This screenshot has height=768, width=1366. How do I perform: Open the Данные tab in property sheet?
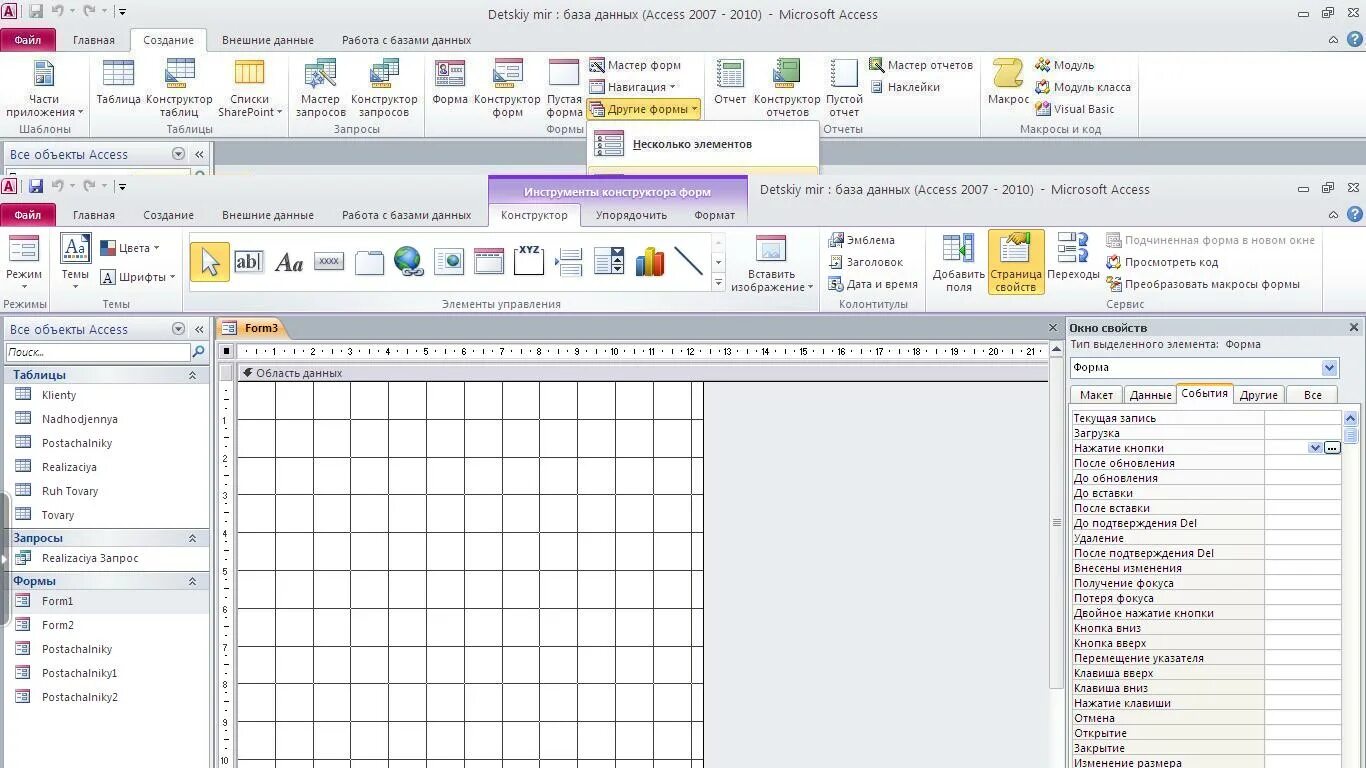pos(1150,395)
